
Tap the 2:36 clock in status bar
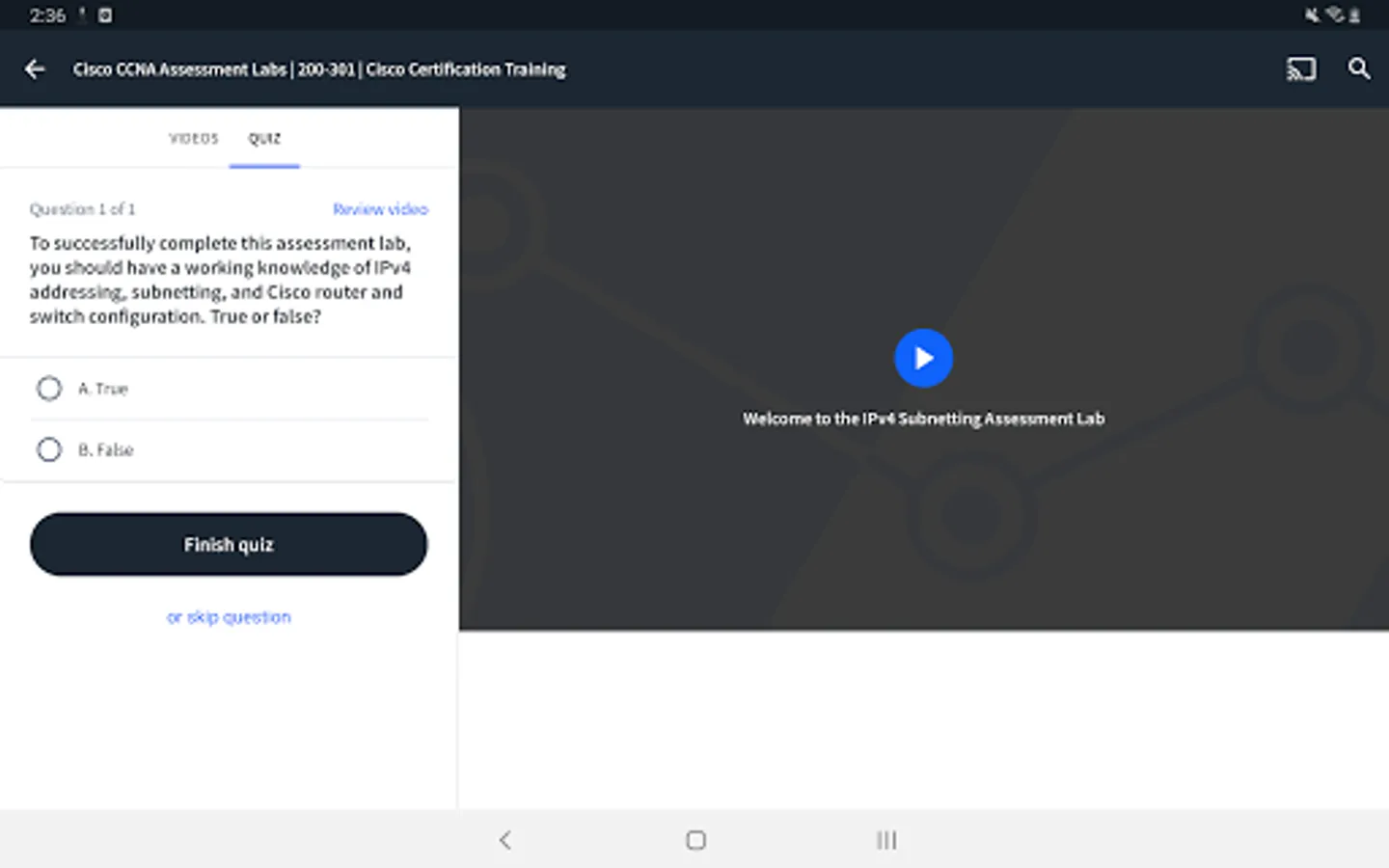(x=47, y=15)
